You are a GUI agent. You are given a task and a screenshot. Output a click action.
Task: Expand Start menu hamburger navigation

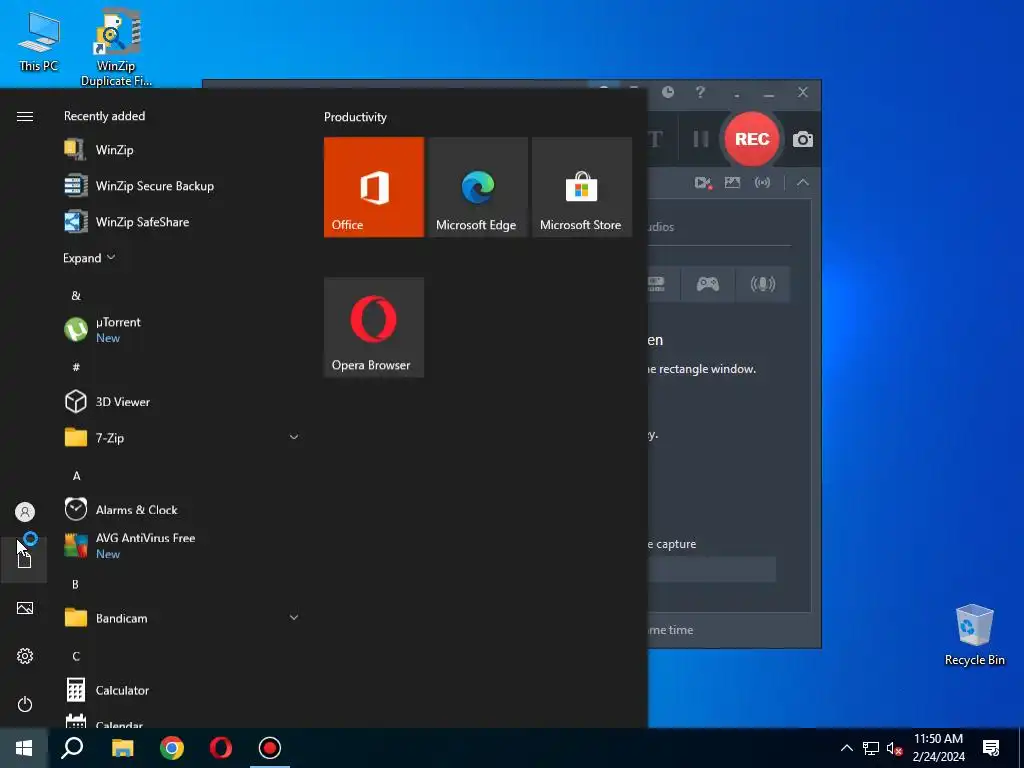pyautogui.click(x=25, y=116)
